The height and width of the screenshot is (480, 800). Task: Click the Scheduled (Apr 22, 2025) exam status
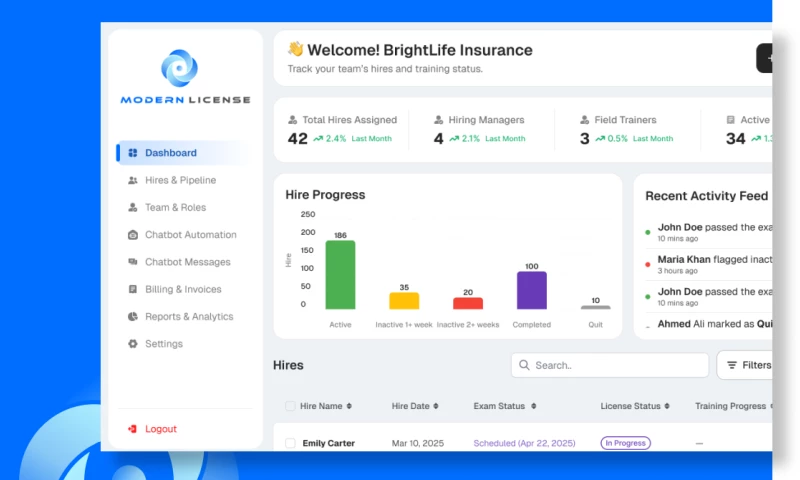[524, 443]
